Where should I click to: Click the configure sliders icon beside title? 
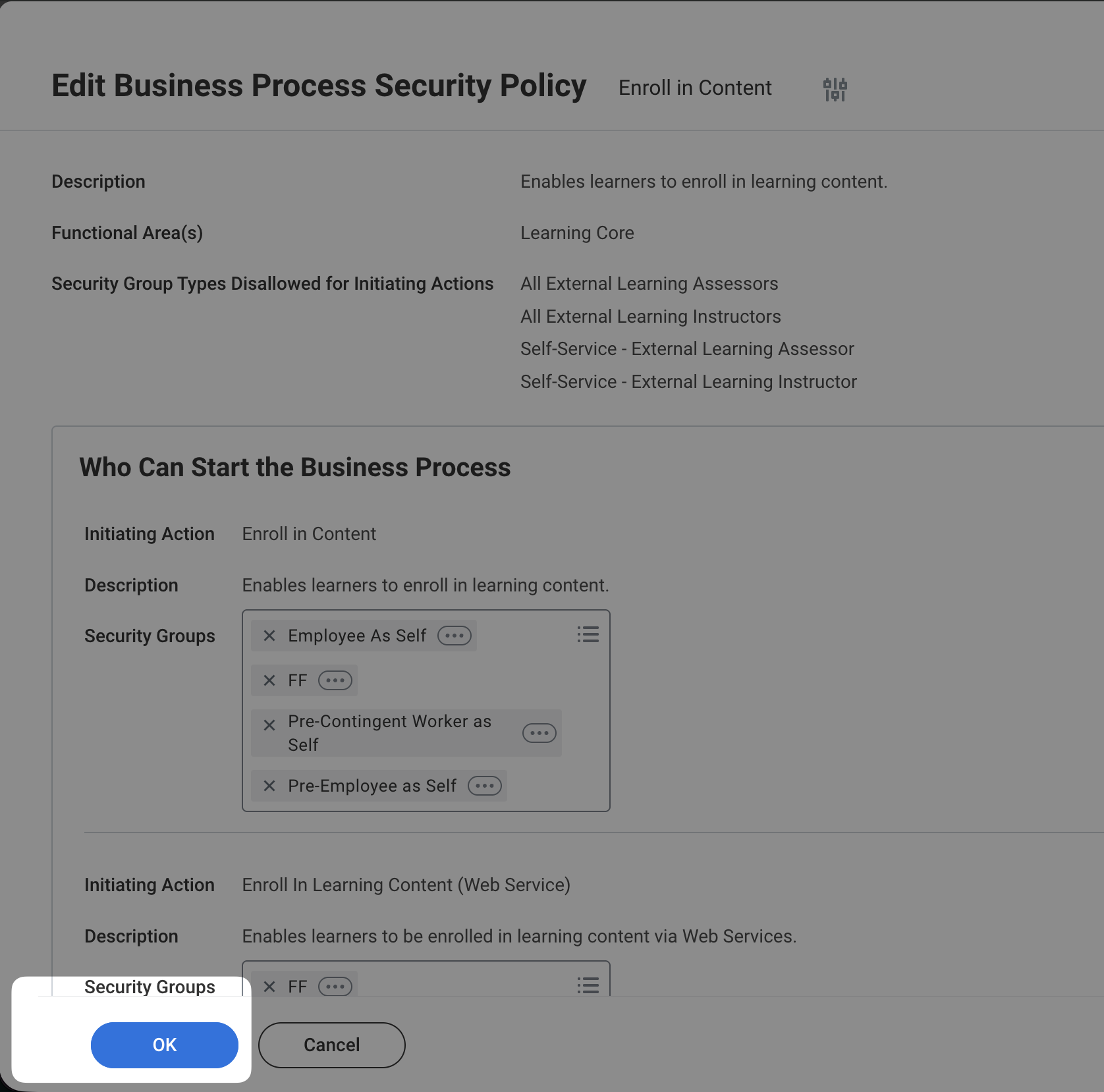[835, 89]
